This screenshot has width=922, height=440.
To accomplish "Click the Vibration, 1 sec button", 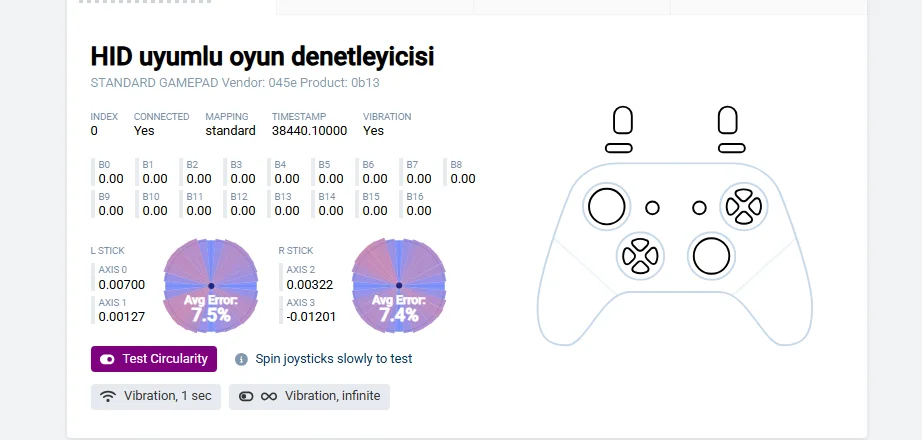I will tap(156, 396).
